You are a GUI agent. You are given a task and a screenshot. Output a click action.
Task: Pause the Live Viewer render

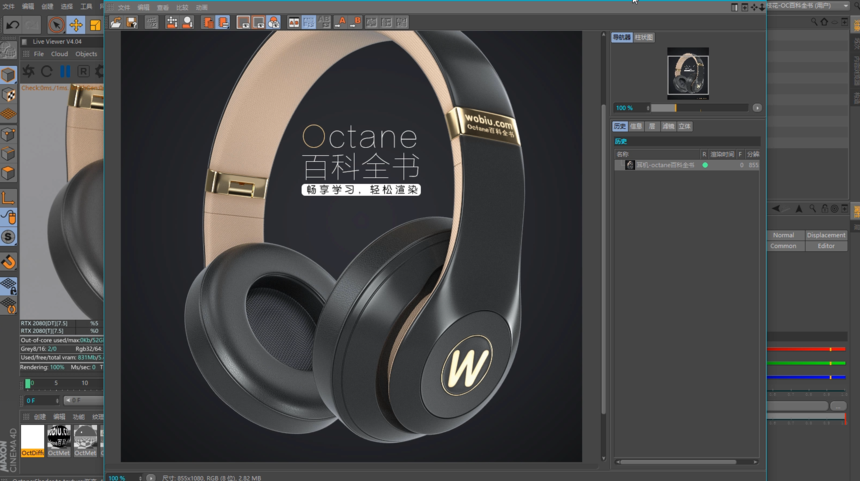[65, 71]
